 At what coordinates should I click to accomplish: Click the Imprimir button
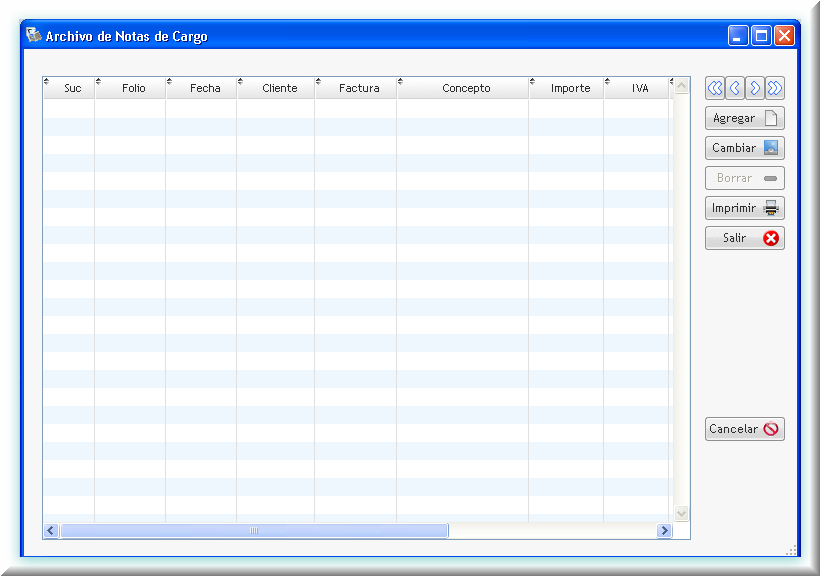745,208
